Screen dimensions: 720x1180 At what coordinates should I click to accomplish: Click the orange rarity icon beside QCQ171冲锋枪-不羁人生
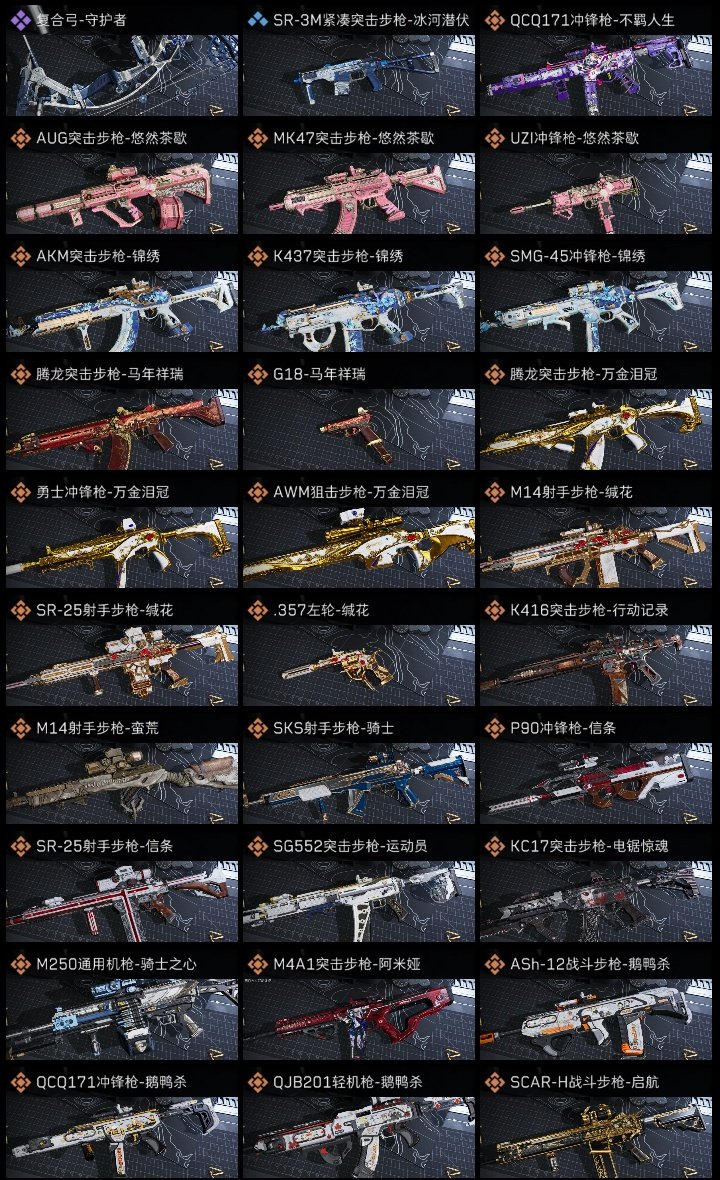click(x=494, y=20)
